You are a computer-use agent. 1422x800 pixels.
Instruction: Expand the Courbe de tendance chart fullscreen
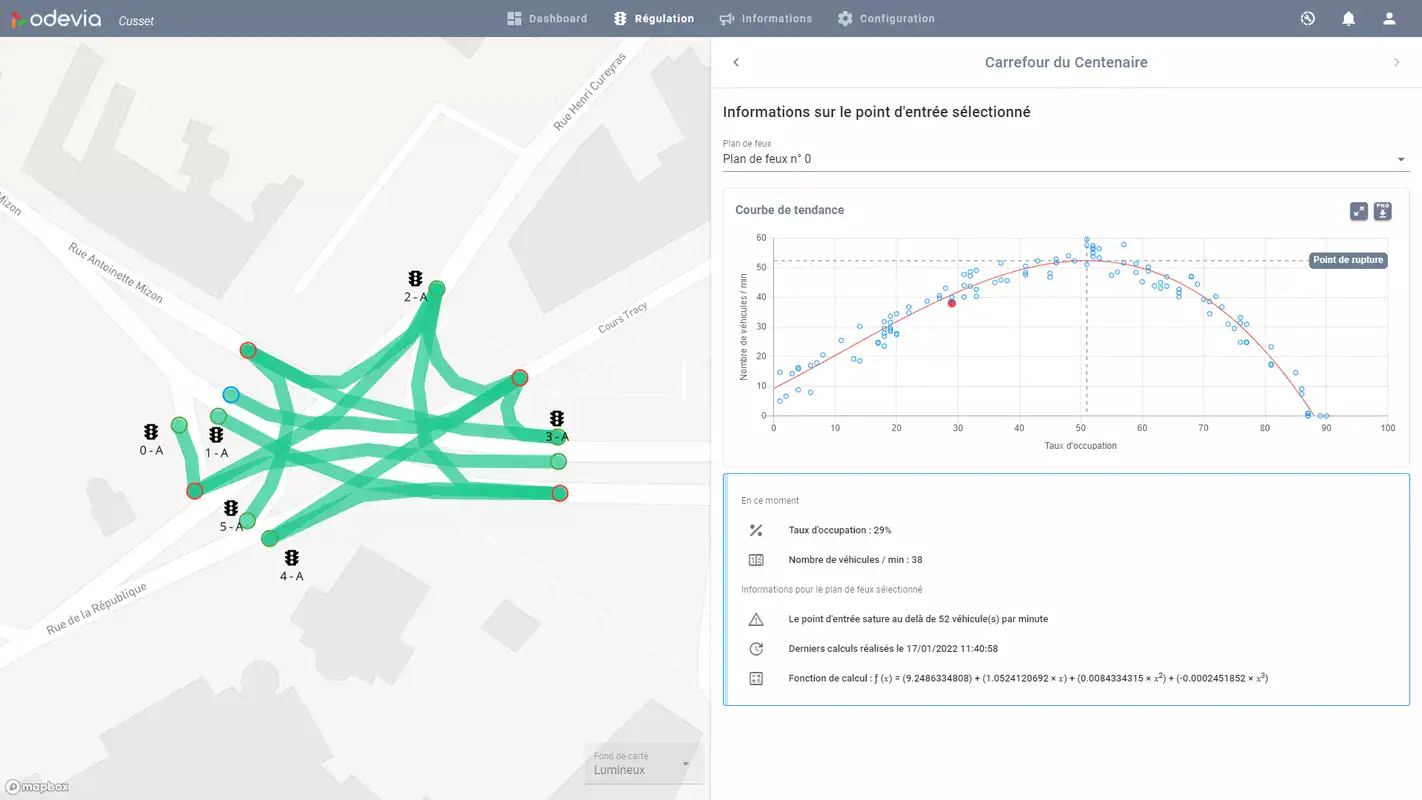click(1358, 211)
